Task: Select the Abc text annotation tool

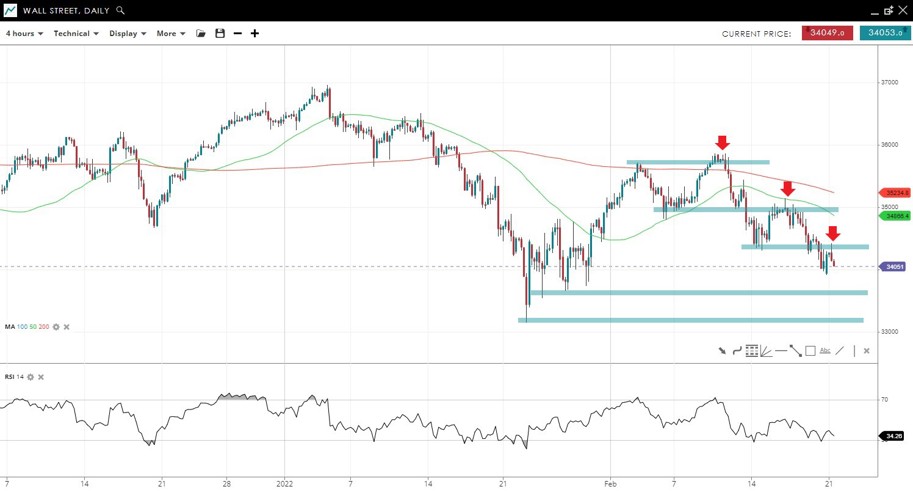Action: click(x=825, y=351)
